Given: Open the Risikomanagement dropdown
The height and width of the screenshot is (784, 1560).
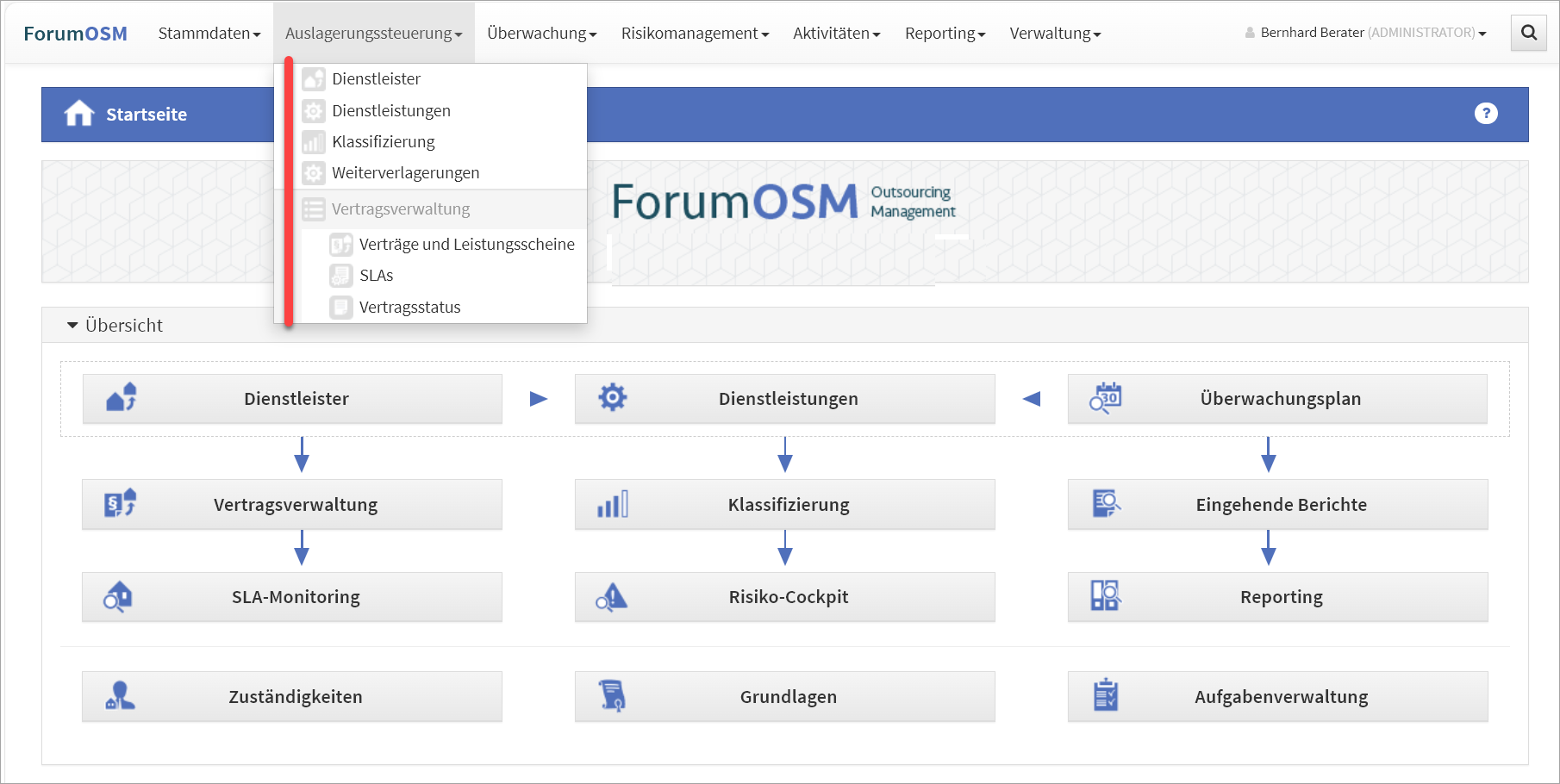Looking at the screenshot, I should click(695, 34).
